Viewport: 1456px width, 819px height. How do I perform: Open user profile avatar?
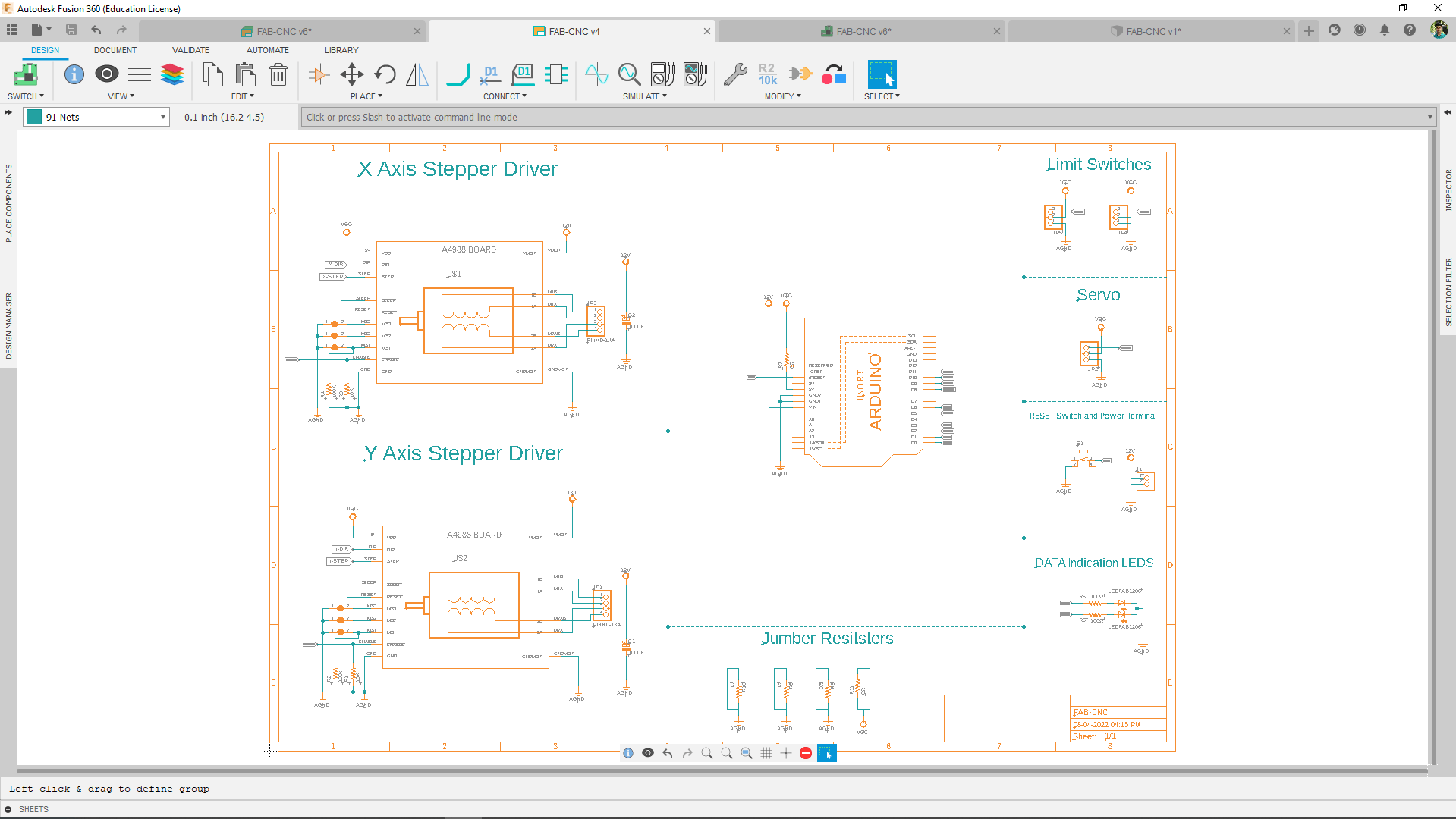(1439, 30)
